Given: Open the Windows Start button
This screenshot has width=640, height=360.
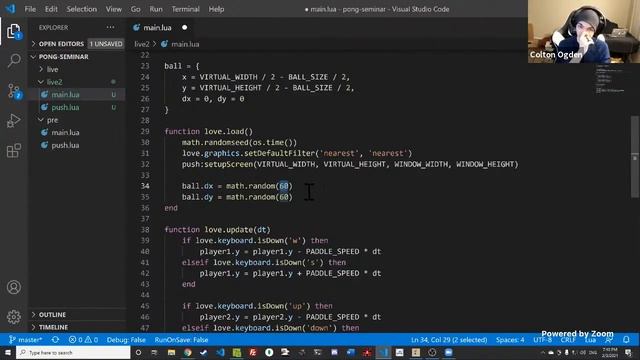Looking at the screenshot, I should pyautogui.click(x=8, y=352).
